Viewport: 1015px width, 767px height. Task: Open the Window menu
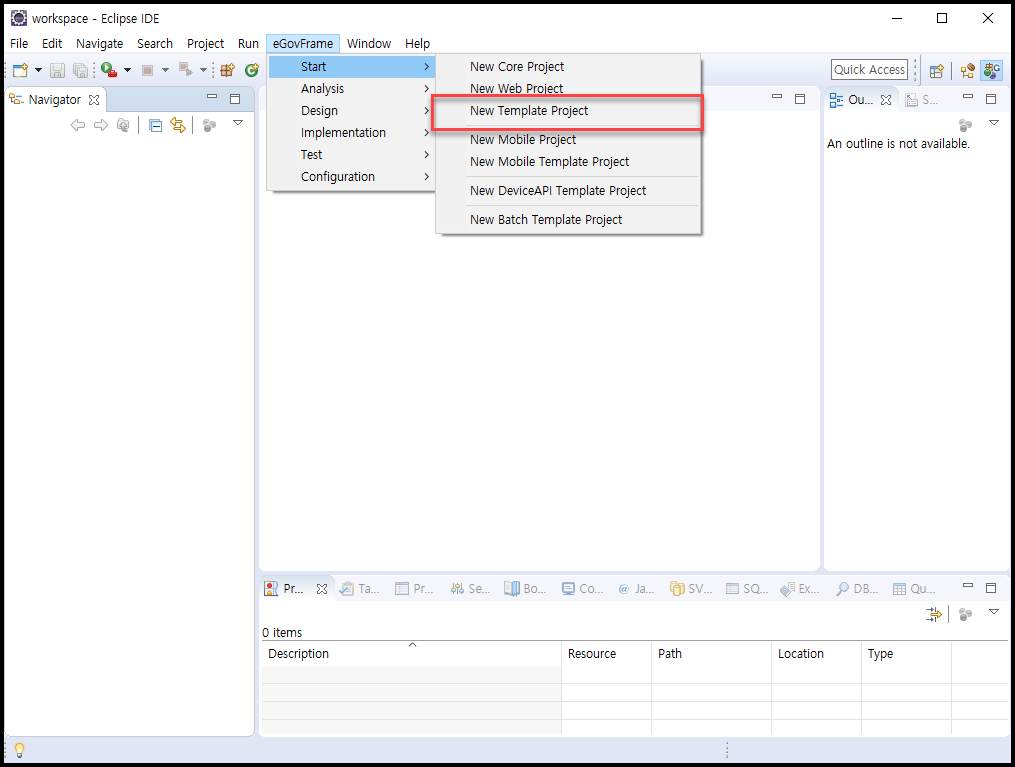click(x=369, y=43)
